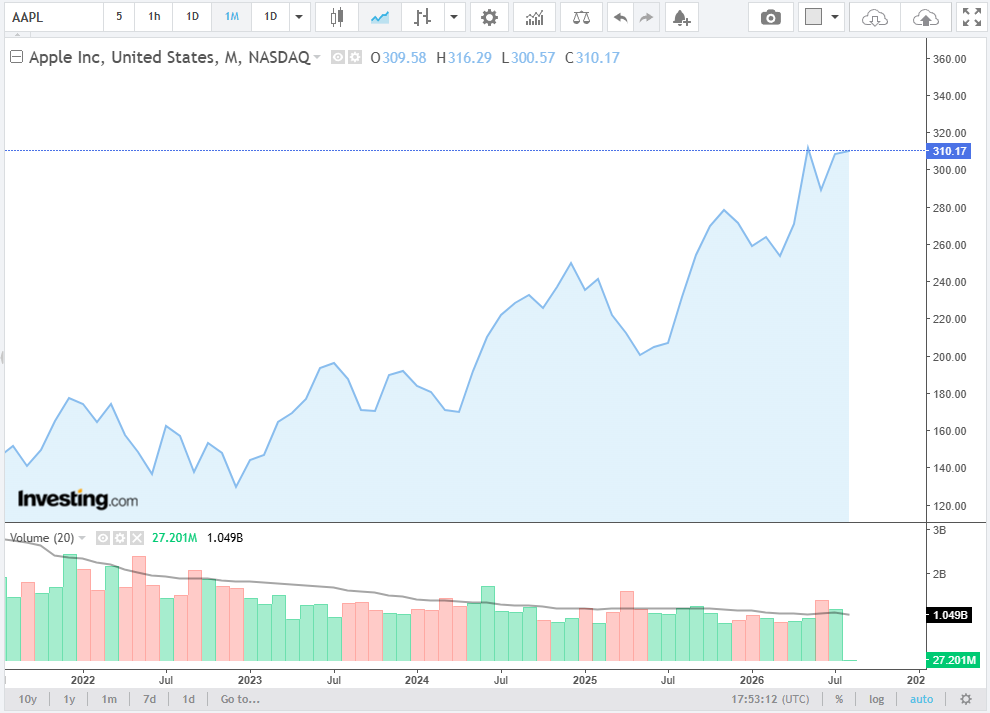Image resolution: width=990 pixels, height=713 pixels.
Task: Open Volume indicator settings gear
Action: (119, 538)
